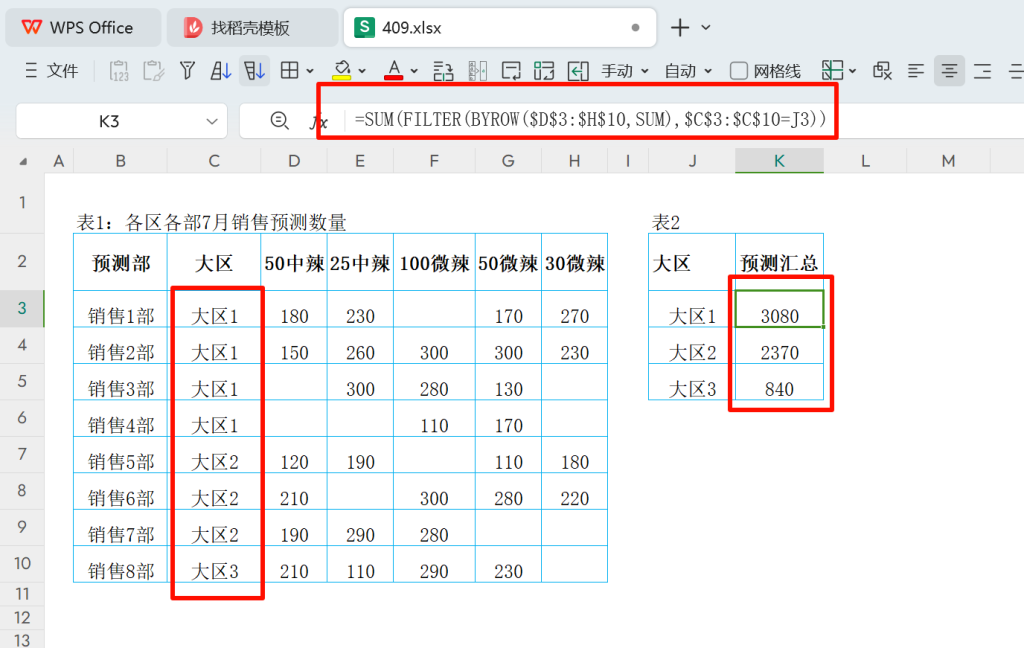Expand the fill color dropdown arrow
This screenshot has height=648, width=1024.
(x=362, y=71)
